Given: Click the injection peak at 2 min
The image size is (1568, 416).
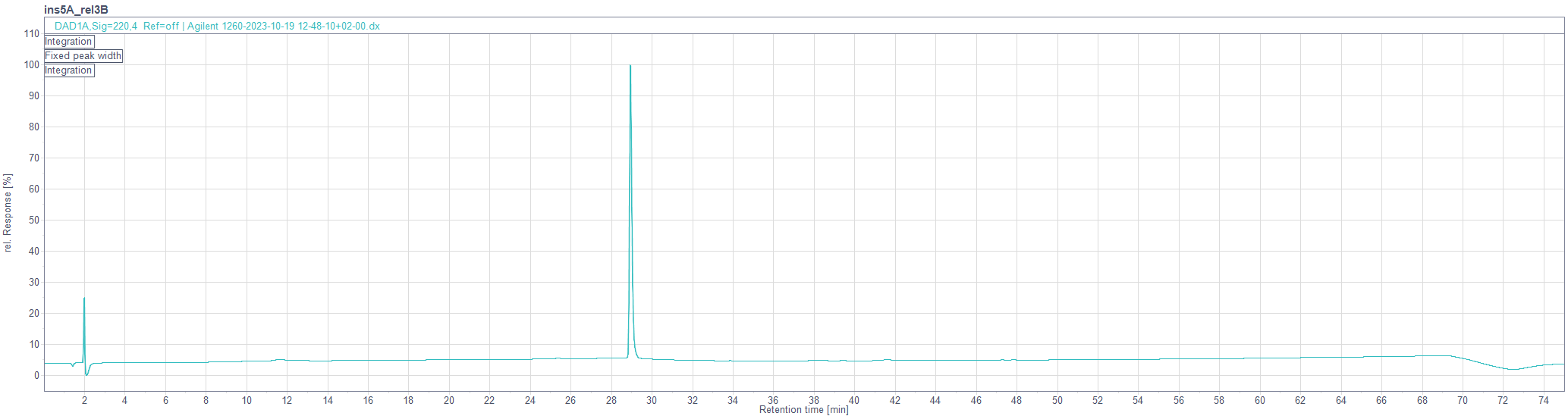Looking at the screenshot, I should click(x=84, y=299).
